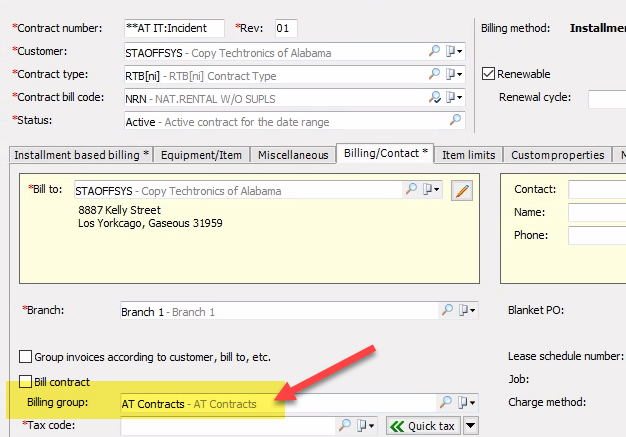This screenshot has height=437, width=626.
Task: Click the Renewal cycle field
Action: click(x=607, y=99)
